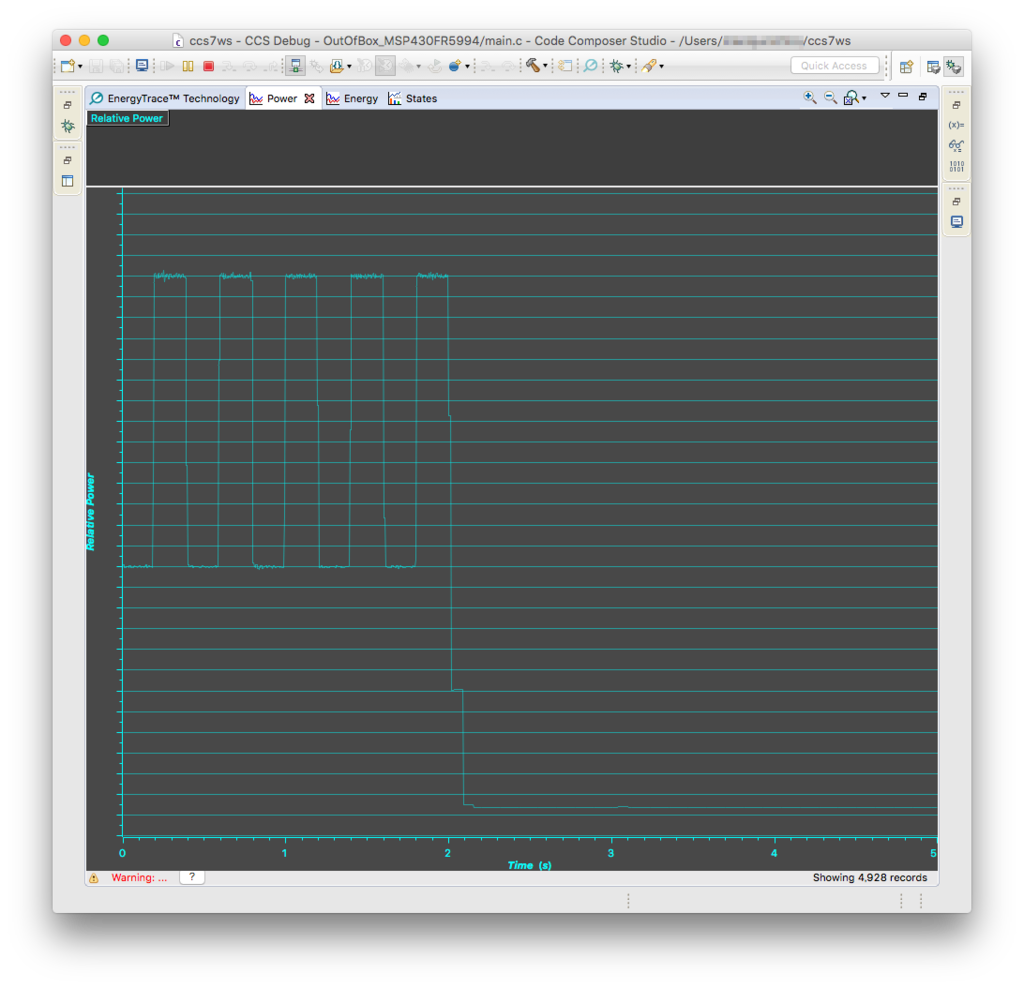Minimize the Power view panel

coord(903,95)
